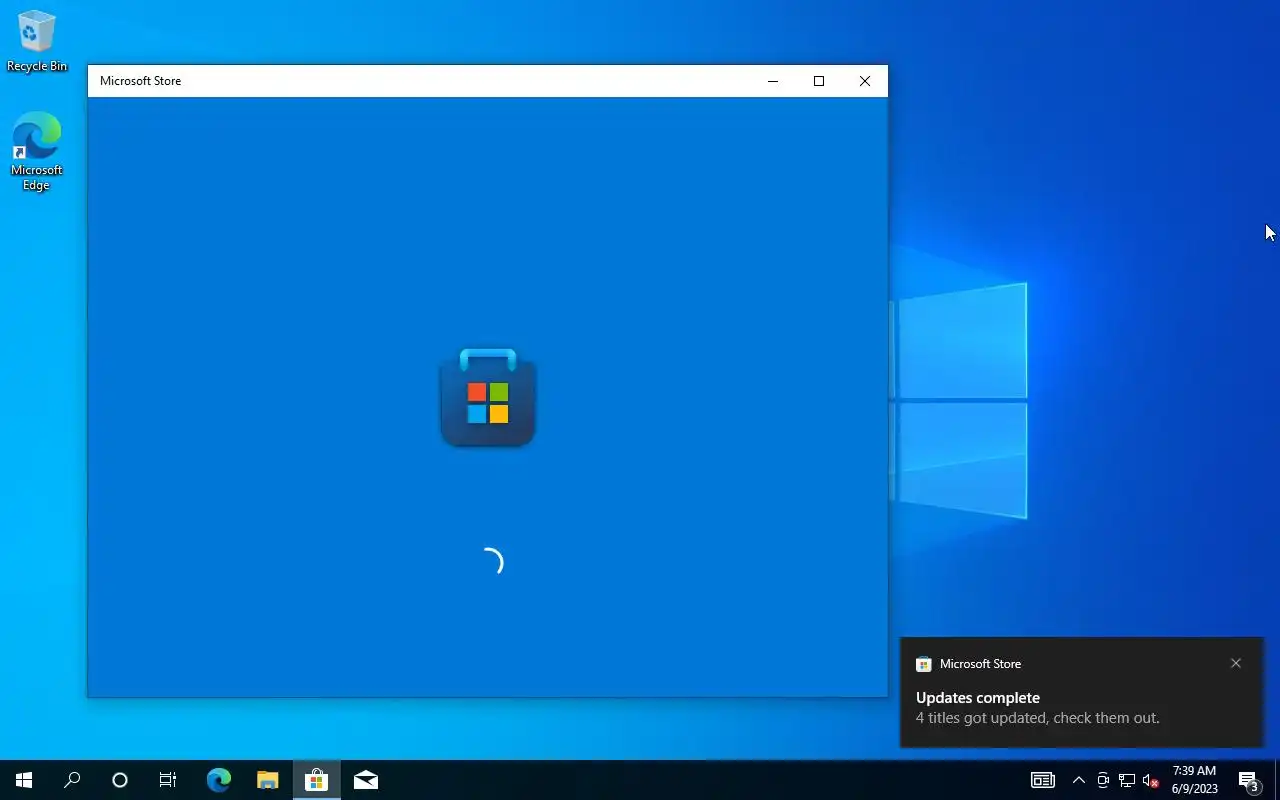Click Microsoft Store taskbar icon

316,780
